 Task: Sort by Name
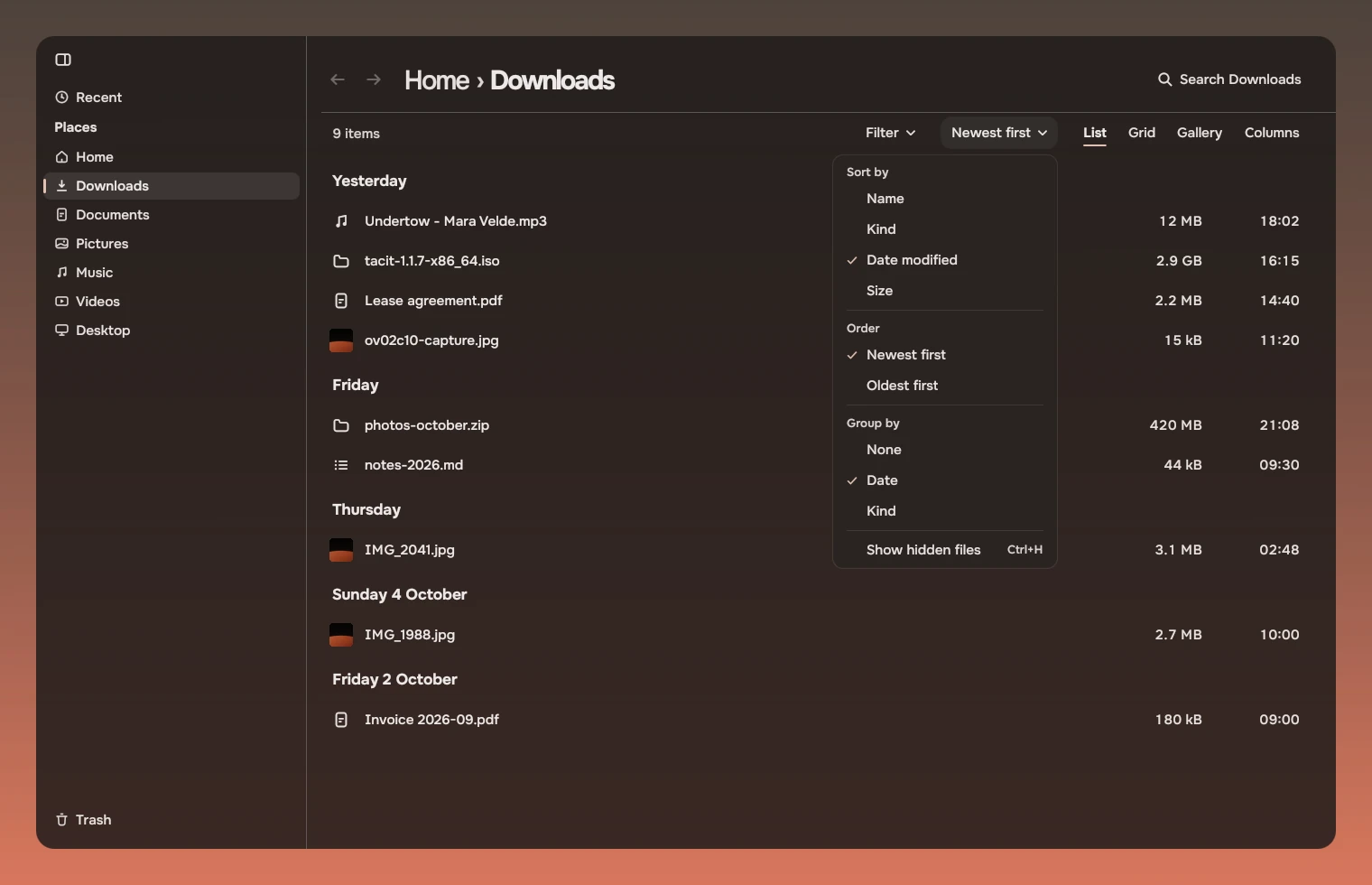click(x=944, y=199)
